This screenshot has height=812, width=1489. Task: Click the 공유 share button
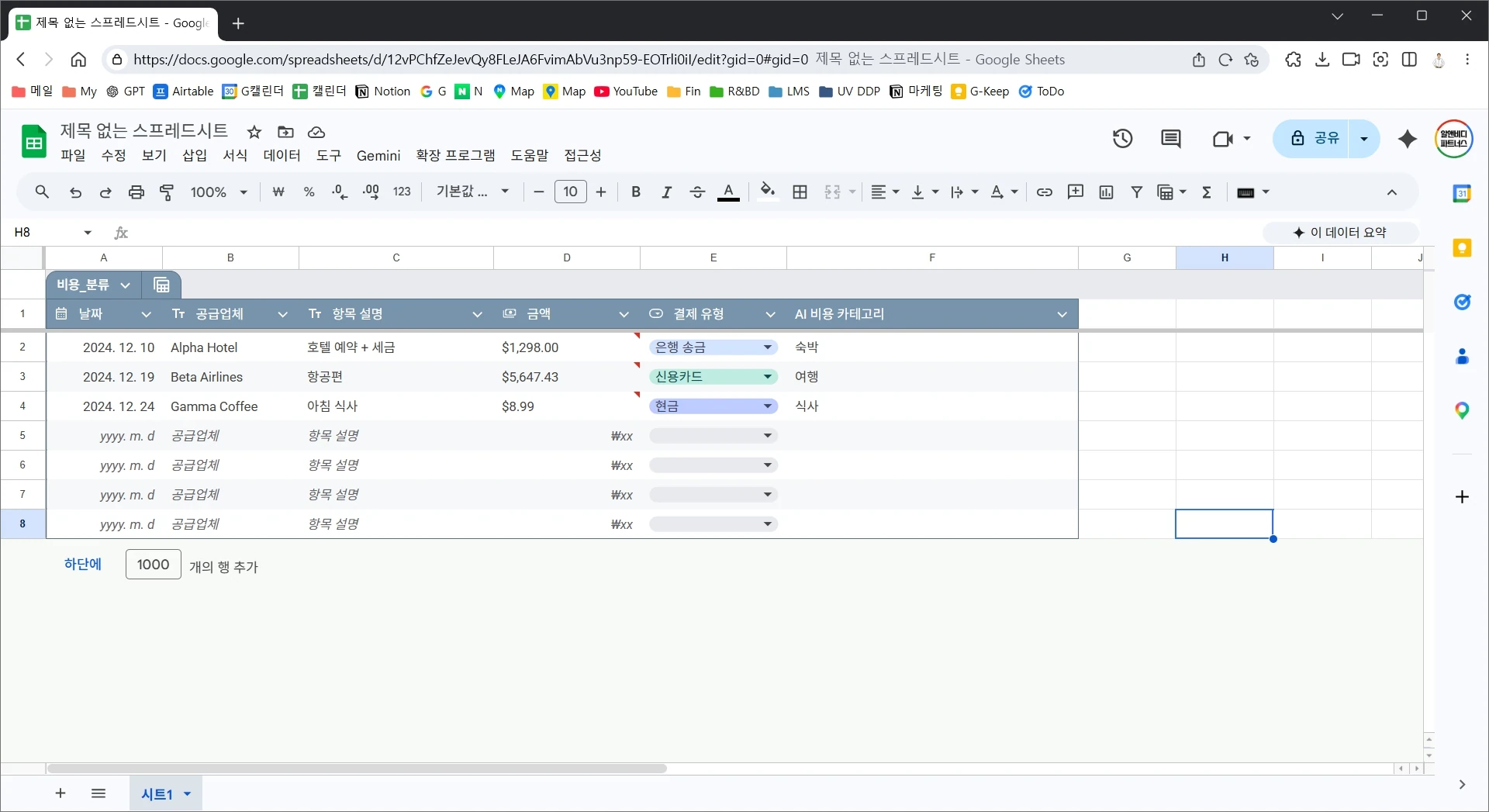coord(1315,139)
